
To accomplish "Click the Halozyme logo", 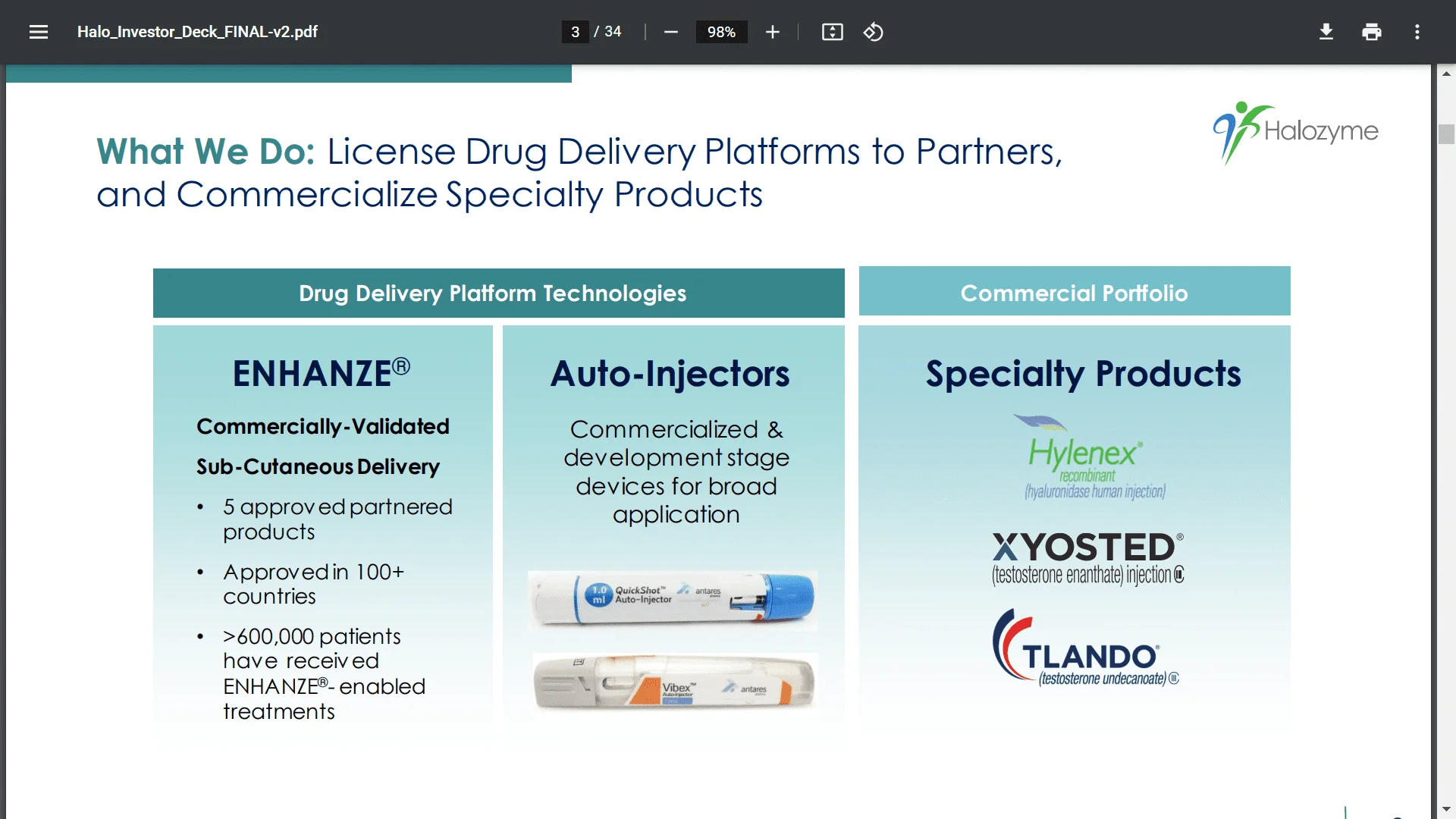I will tap(1296, 132).
